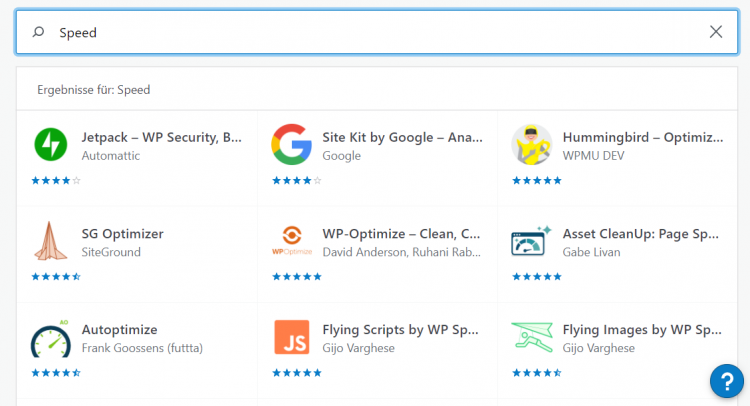This screenshot has height=406, width=750.
Task: Click the Hummingbird five-star rating
Action: coord(537,180)
